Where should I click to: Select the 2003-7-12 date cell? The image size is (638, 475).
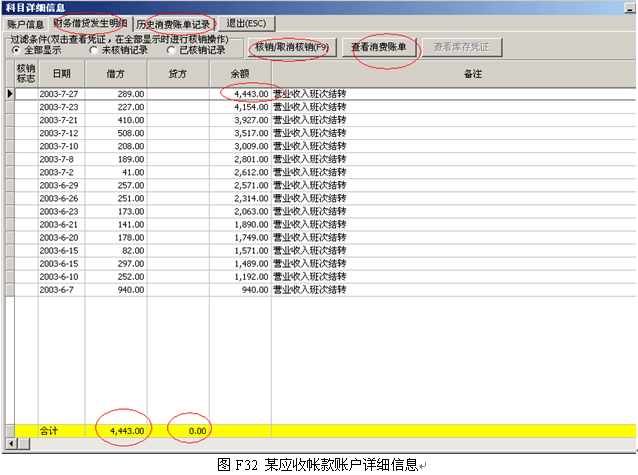[x=61, y=132]
